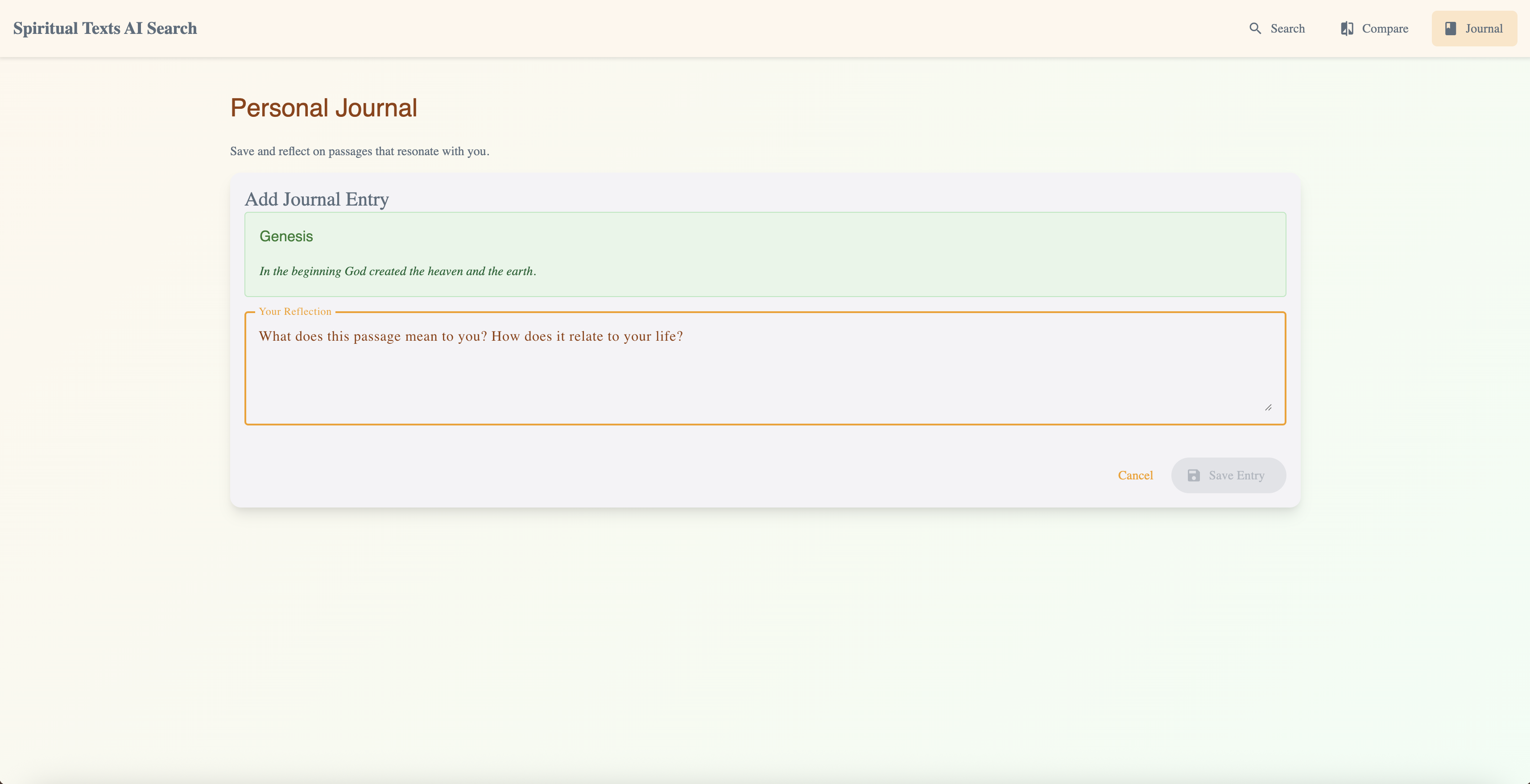This screenshot has width=1530, height=784.
Task: Click the Genesis passage title
Action: coord(285,236)
